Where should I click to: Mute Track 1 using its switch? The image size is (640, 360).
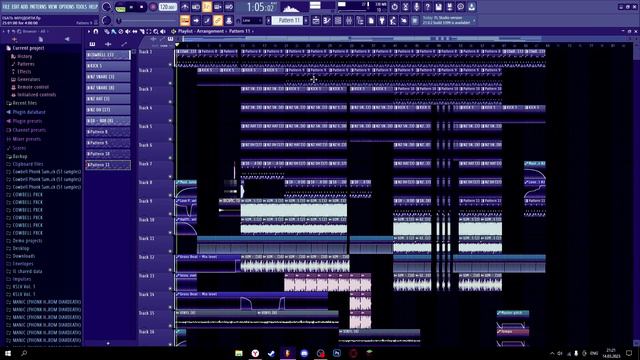click(x=170, y=64)
